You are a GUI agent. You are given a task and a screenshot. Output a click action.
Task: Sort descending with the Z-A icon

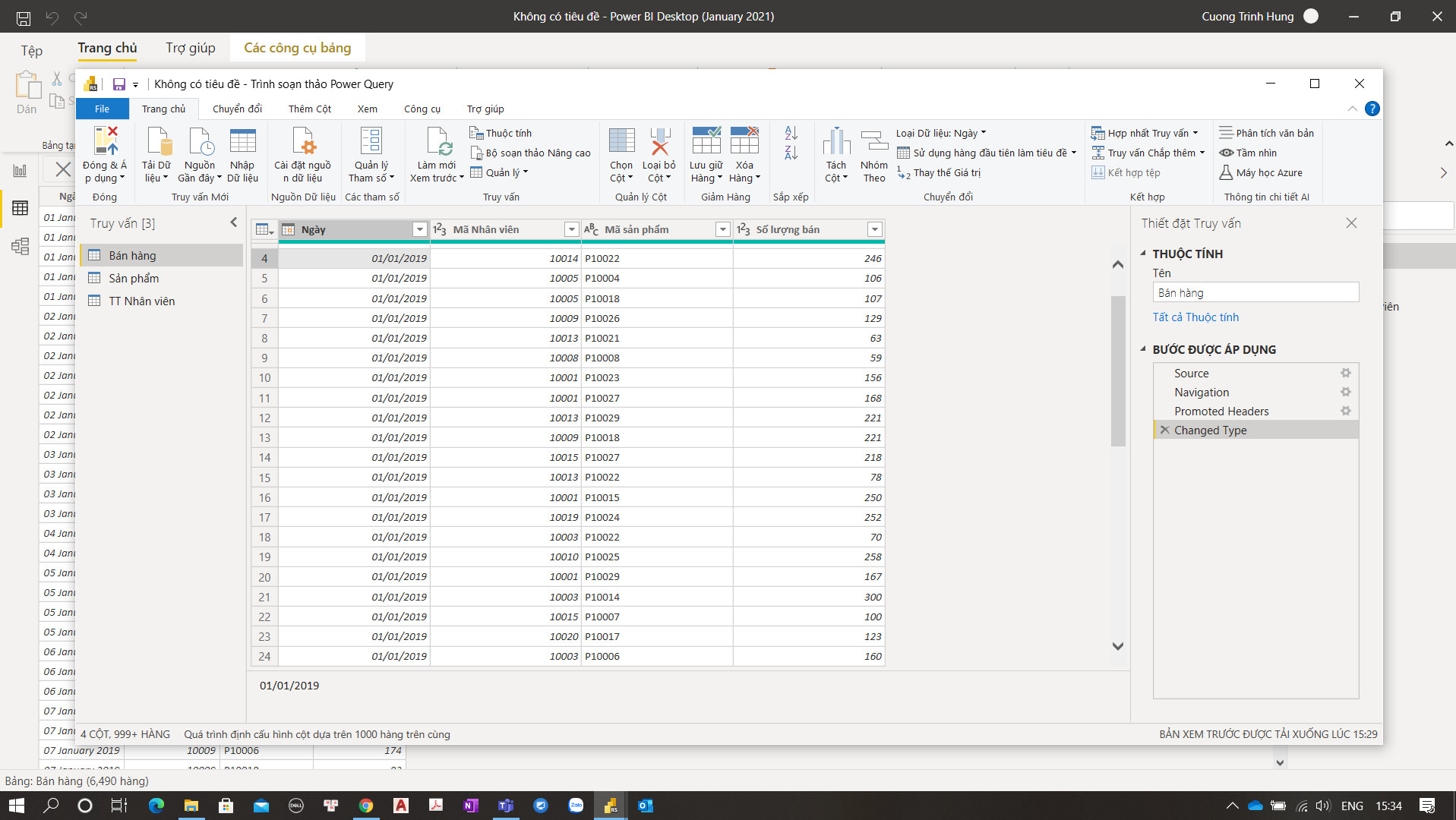tap(791, 153)
